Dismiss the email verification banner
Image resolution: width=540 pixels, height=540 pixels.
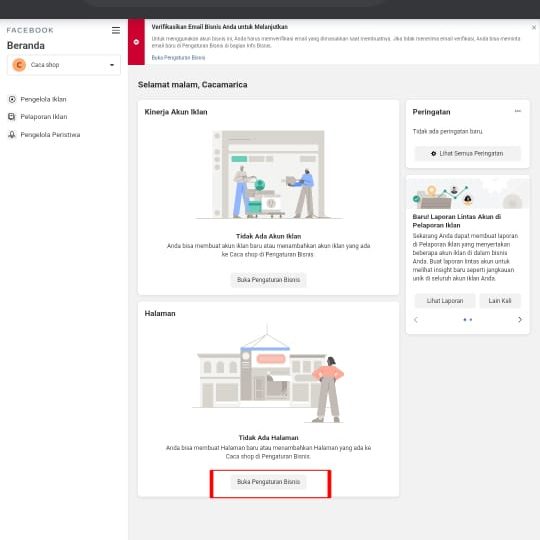pos(534,27)
